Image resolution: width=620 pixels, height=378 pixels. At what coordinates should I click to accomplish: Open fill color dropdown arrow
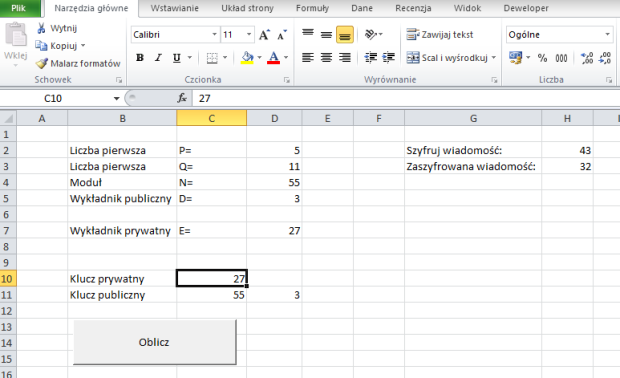coord(259,58)
